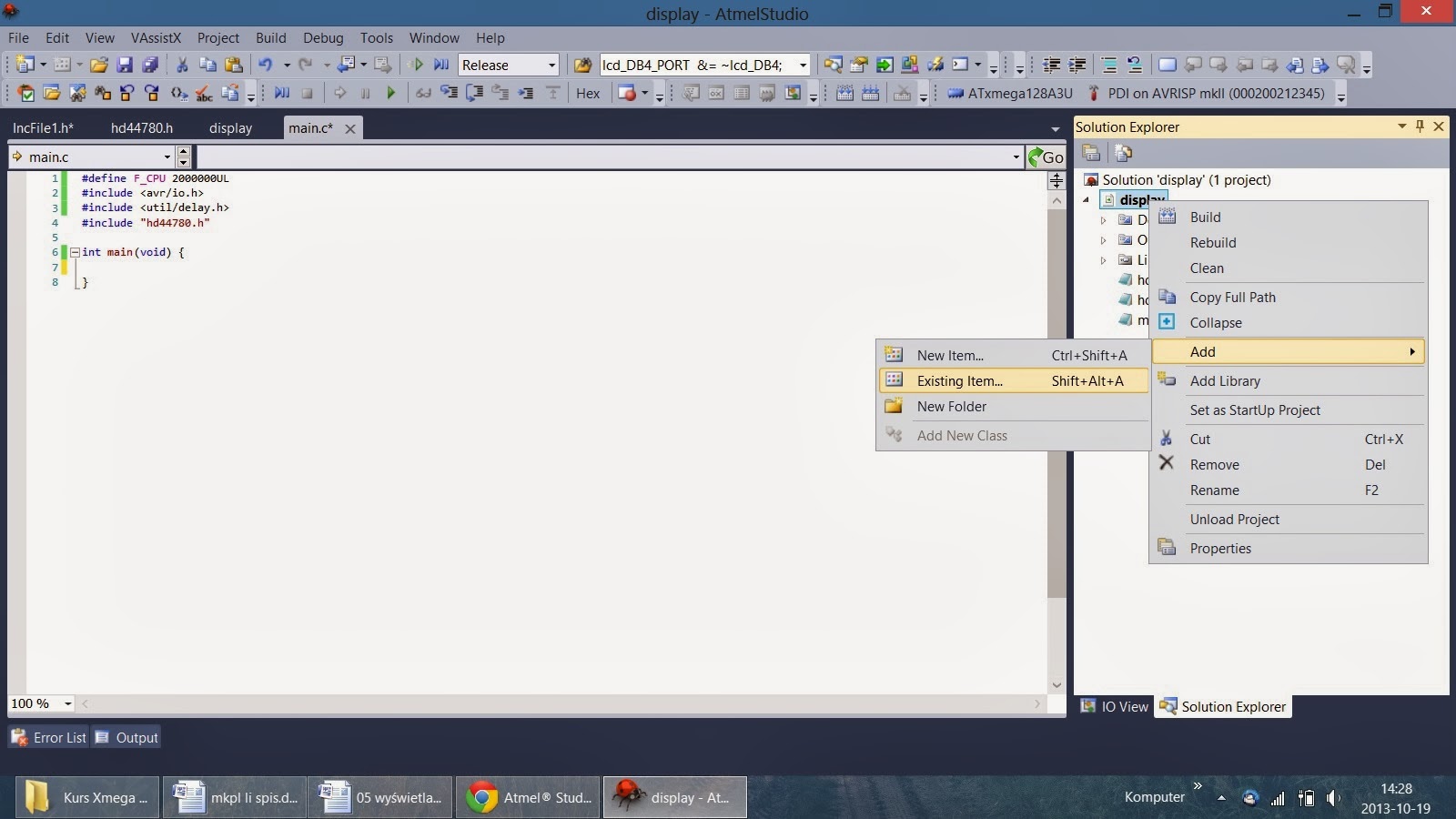1456x819 pixels.
Task: Save the current file with Save icon
Action: pyautogui.click(x=125, y=65)
